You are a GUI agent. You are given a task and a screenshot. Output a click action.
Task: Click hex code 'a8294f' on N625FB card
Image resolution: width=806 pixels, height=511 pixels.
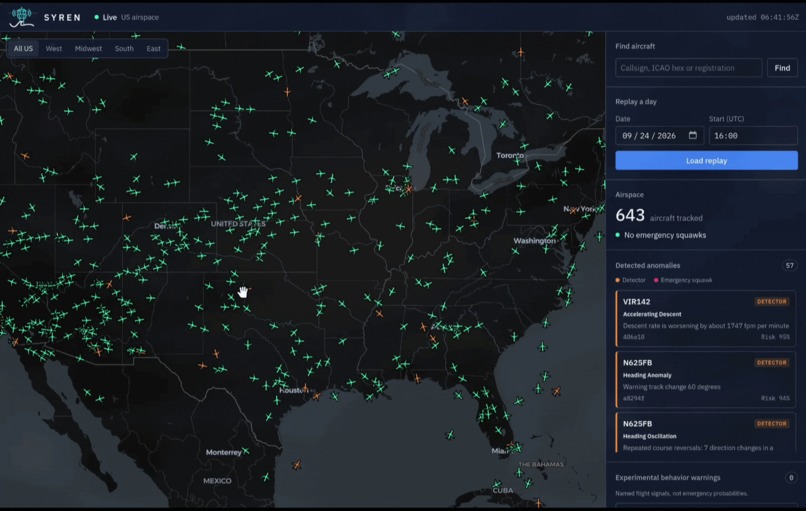[633, 398]
